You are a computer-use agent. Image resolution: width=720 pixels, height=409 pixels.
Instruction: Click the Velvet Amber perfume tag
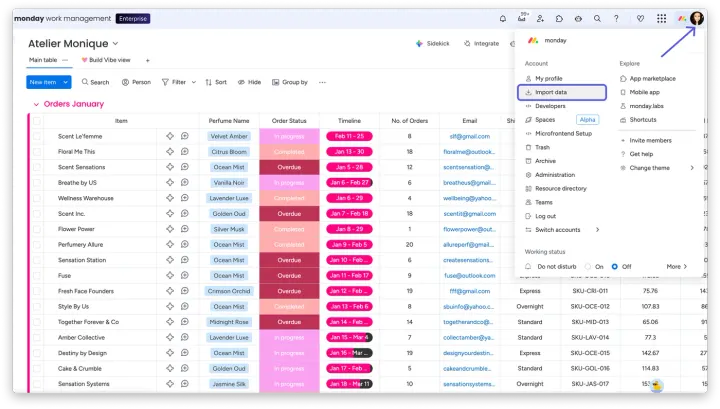[229, 136]
